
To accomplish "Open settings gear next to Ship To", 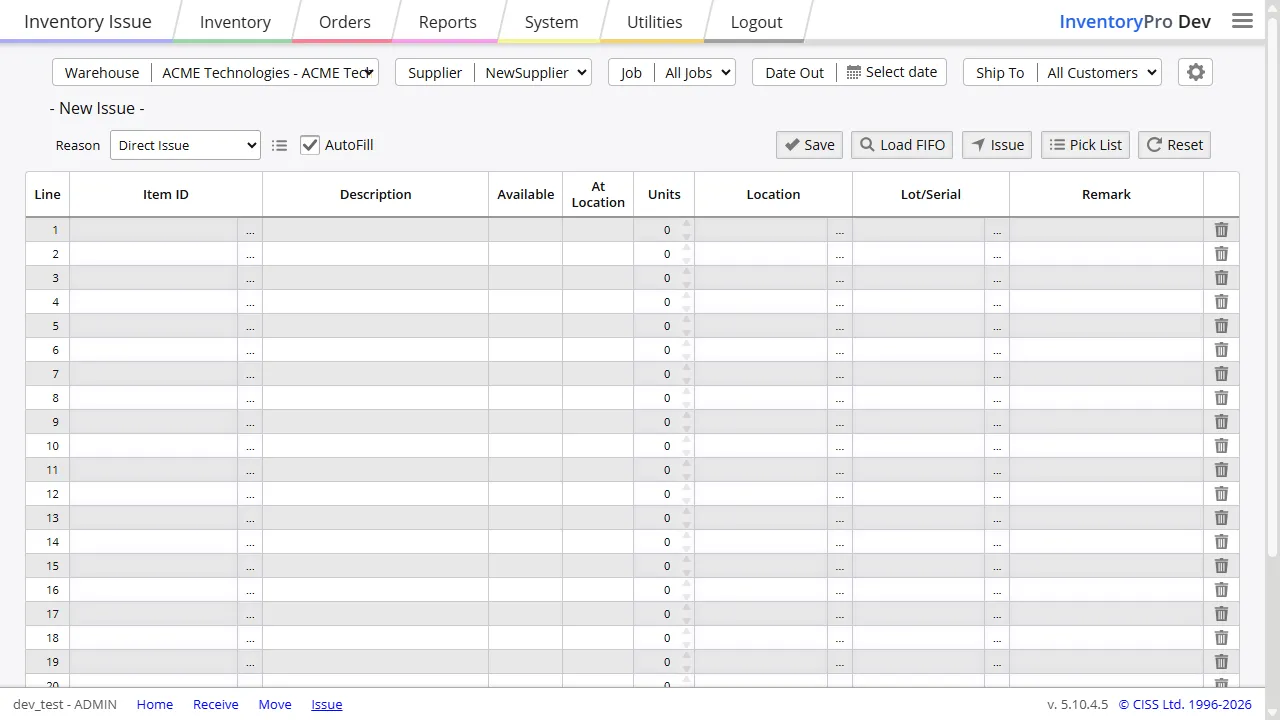I will (x=1196, y=72).
